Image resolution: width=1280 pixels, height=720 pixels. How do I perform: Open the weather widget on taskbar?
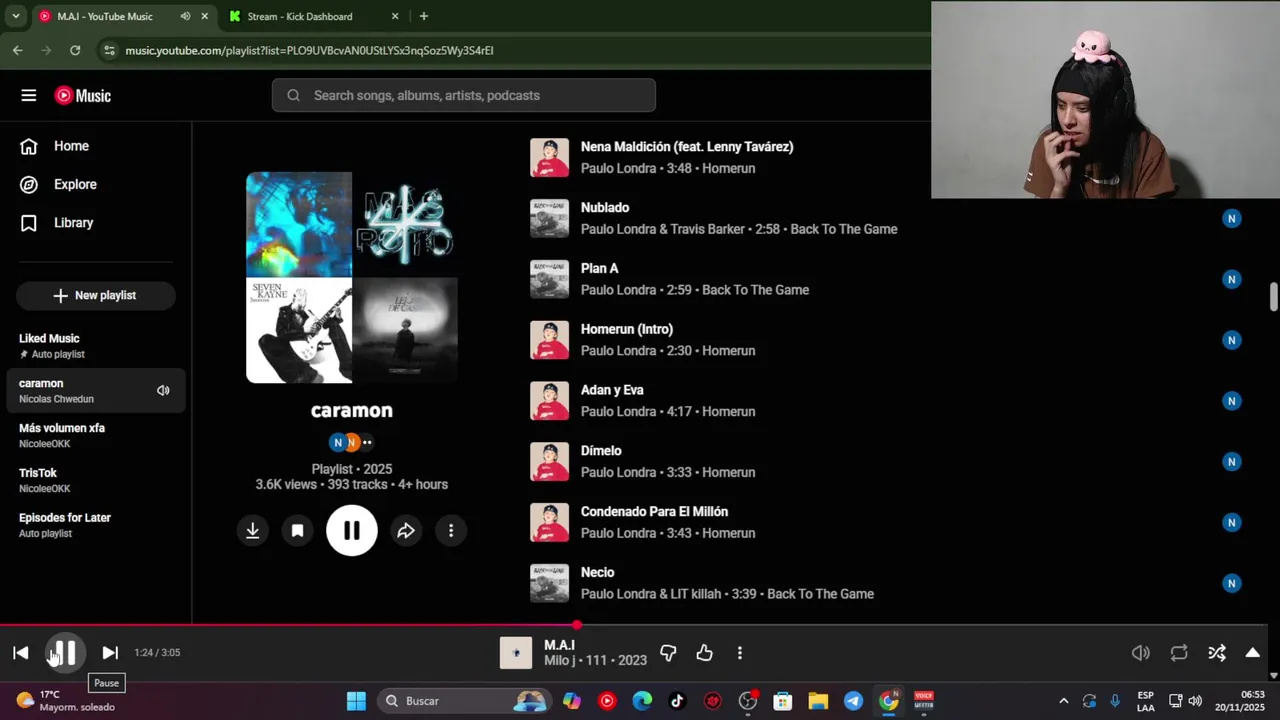pyautogui.click(x=66, y=701)
